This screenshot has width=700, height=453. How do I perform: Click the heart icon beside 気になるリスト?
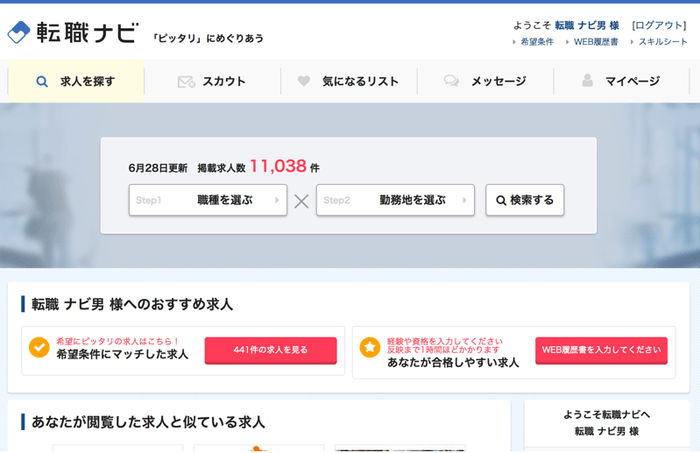[x=304, y=81]
